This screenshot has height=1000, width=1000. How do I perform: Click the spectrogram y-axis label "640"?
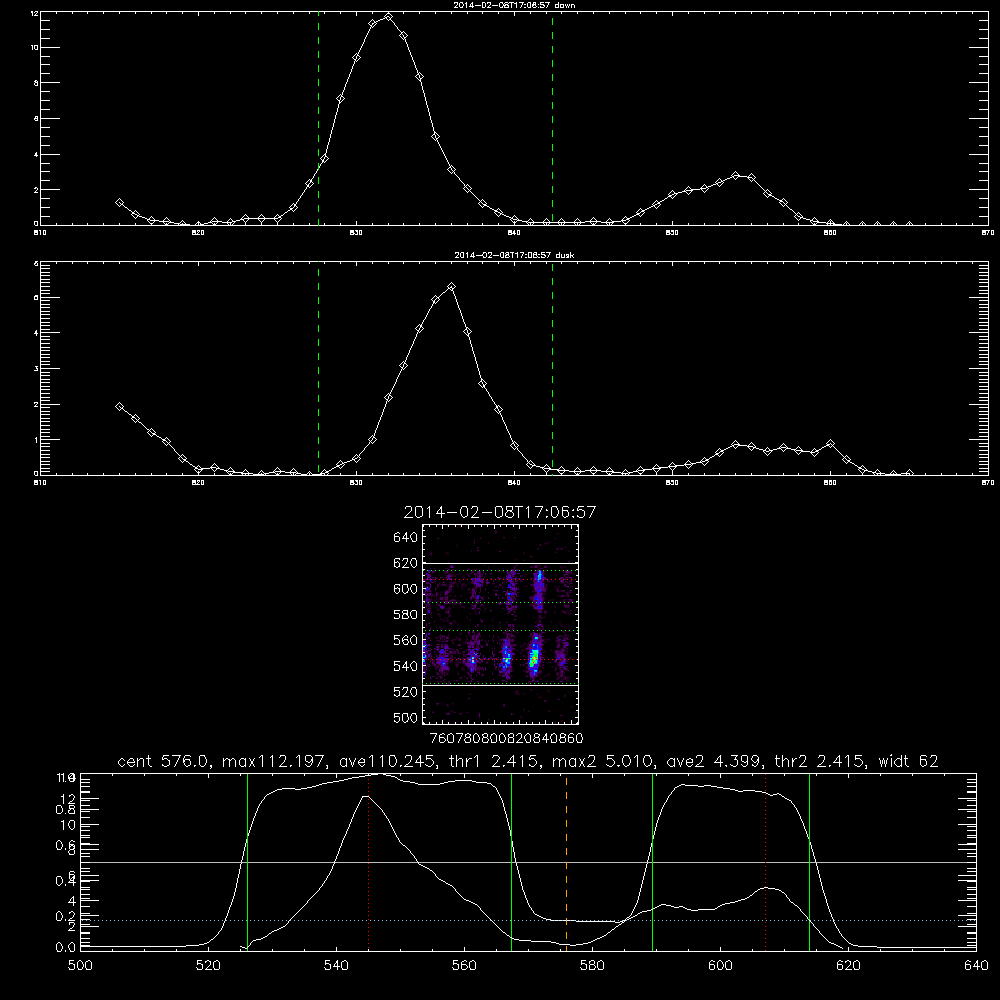click(x=405, y=538)
